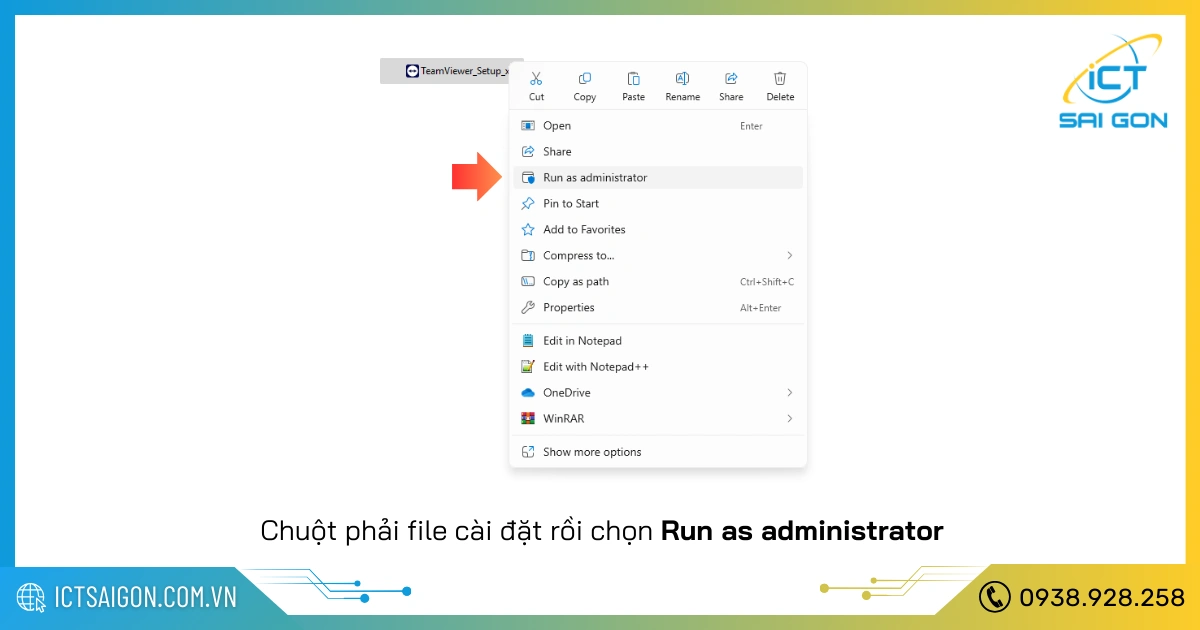Click the phone number 0938.928.258
The image size is (1200, 630).
tap(1101, 598)
